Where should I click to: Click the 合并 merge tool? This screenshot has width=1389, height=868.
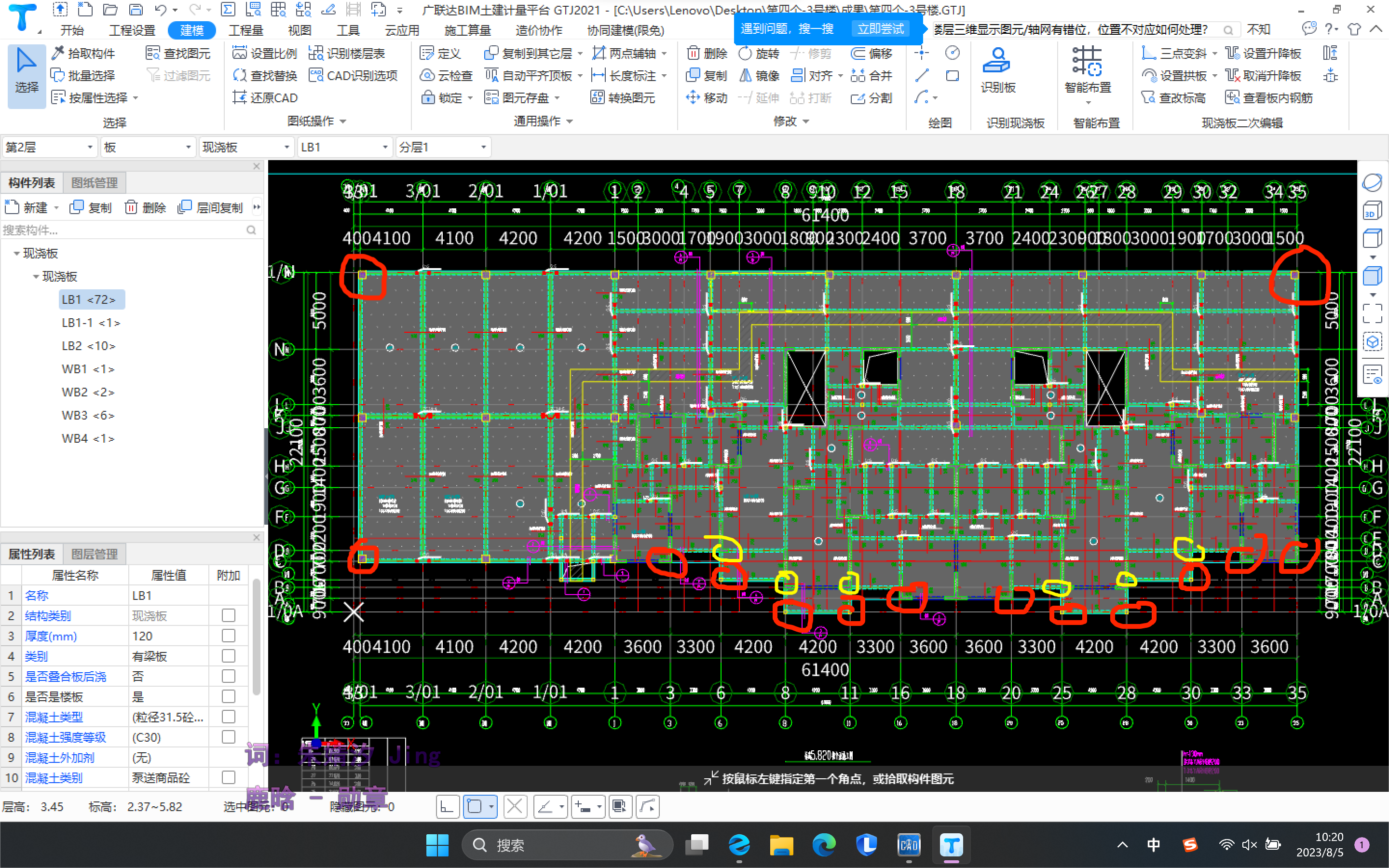872,75
